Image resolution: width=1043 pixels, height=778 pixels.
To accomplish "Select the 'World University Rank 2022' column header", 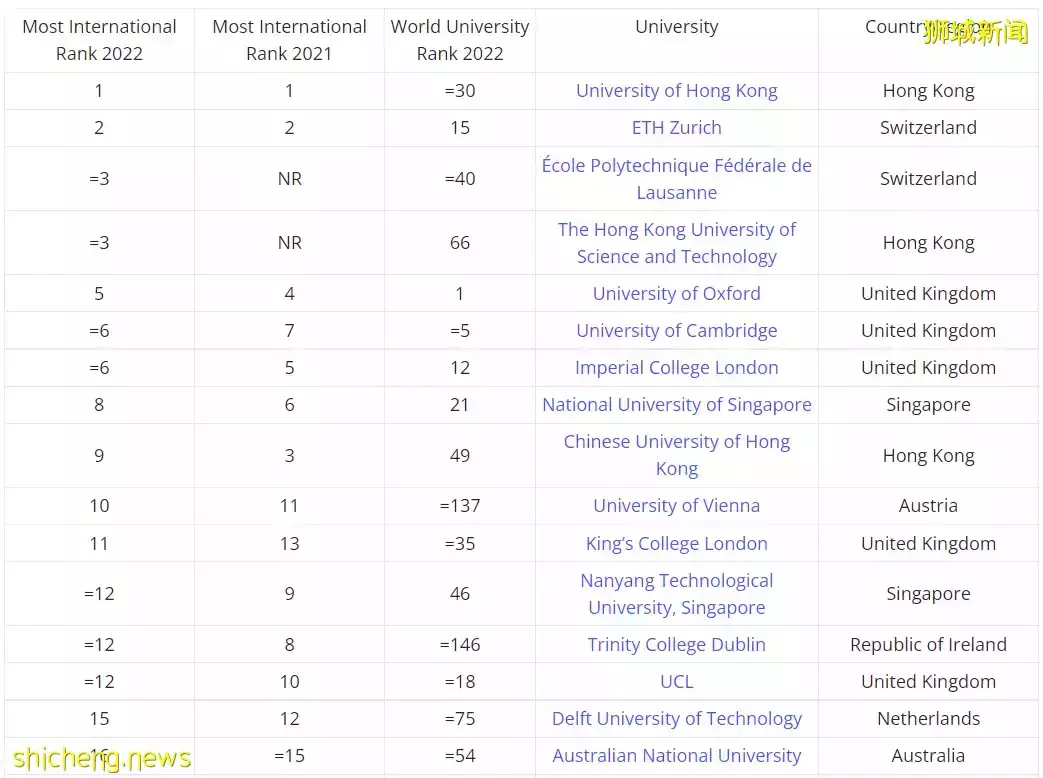I will pos(460,40).
